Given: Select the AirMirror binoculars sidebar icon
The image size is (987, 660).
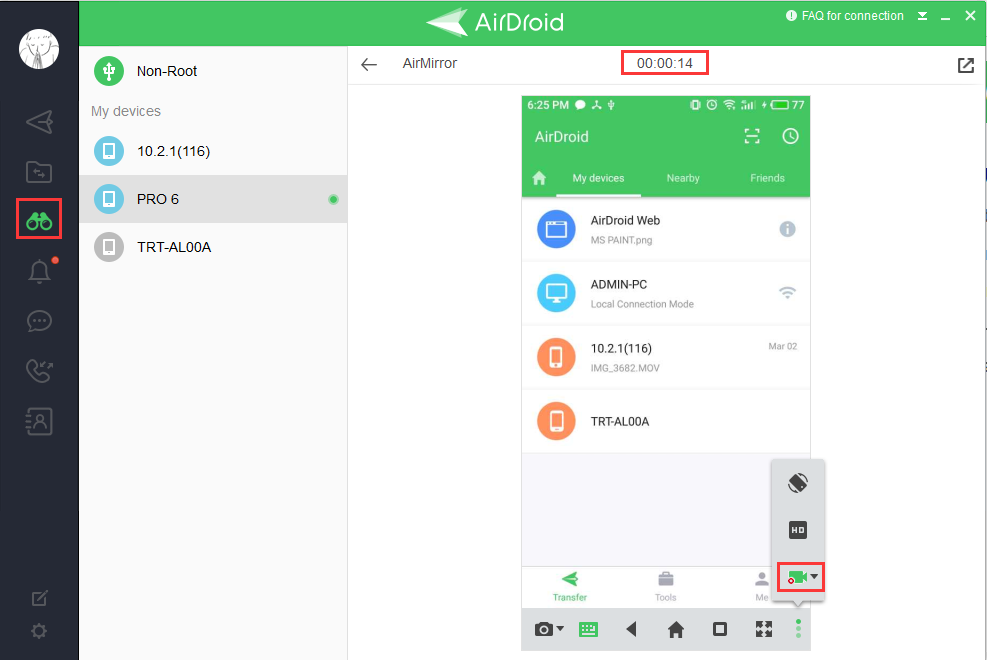Looking at the screenshot, I should click(x=39, y=221).
